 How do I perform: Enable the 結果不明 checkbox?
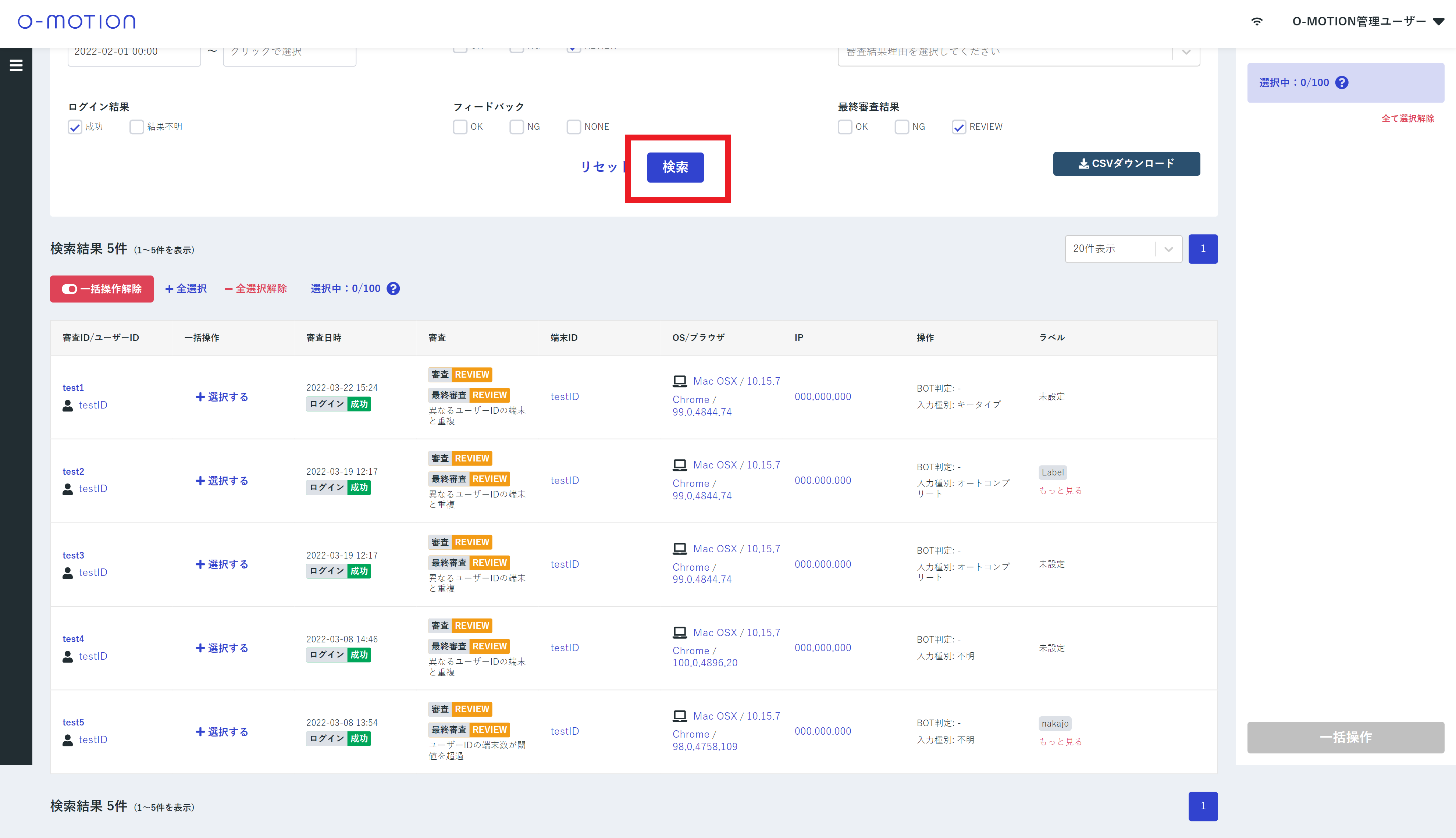[136, 127]
